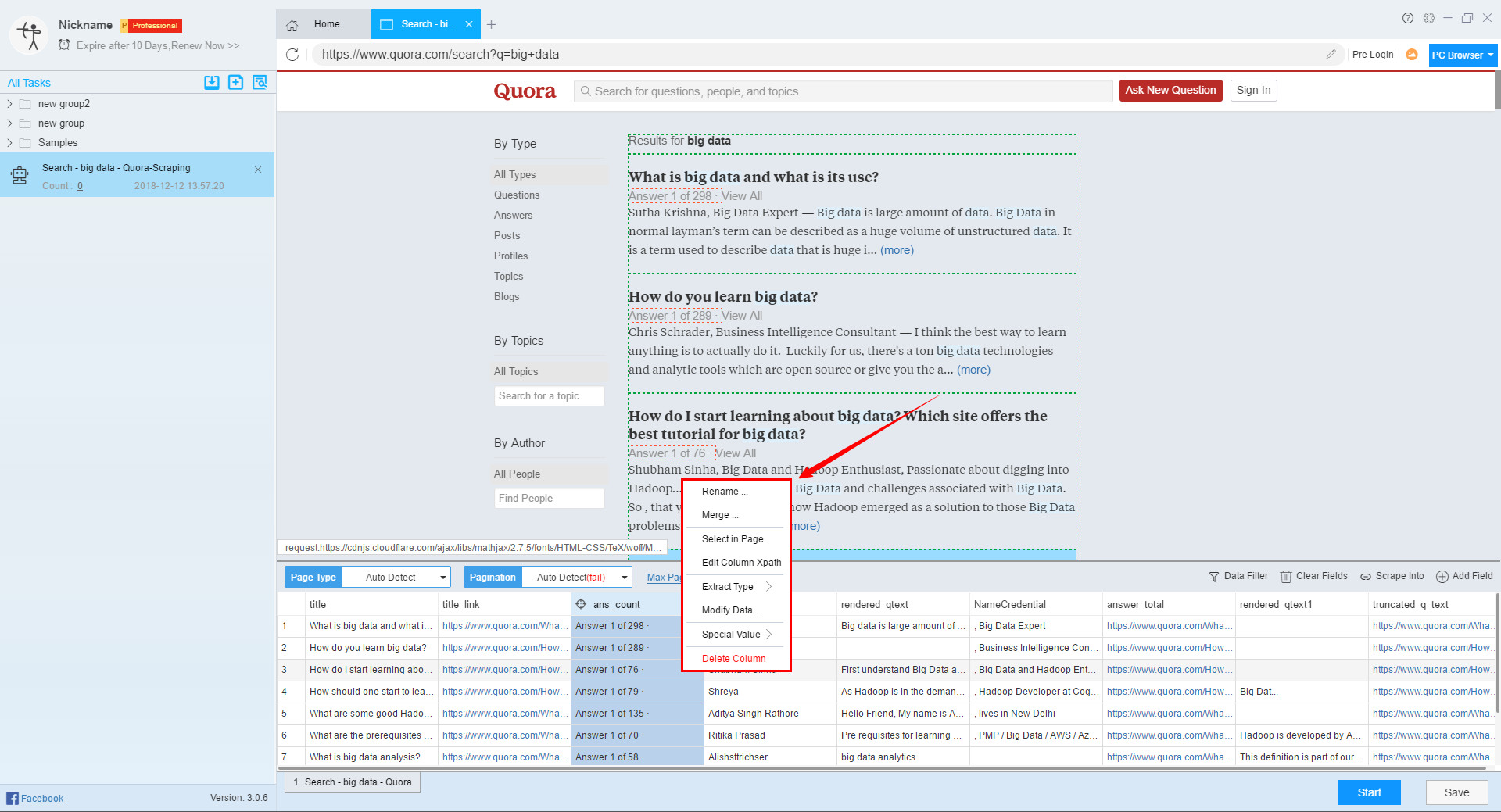
Task: Reload the page with refresh icon
Action: [292, 55]
